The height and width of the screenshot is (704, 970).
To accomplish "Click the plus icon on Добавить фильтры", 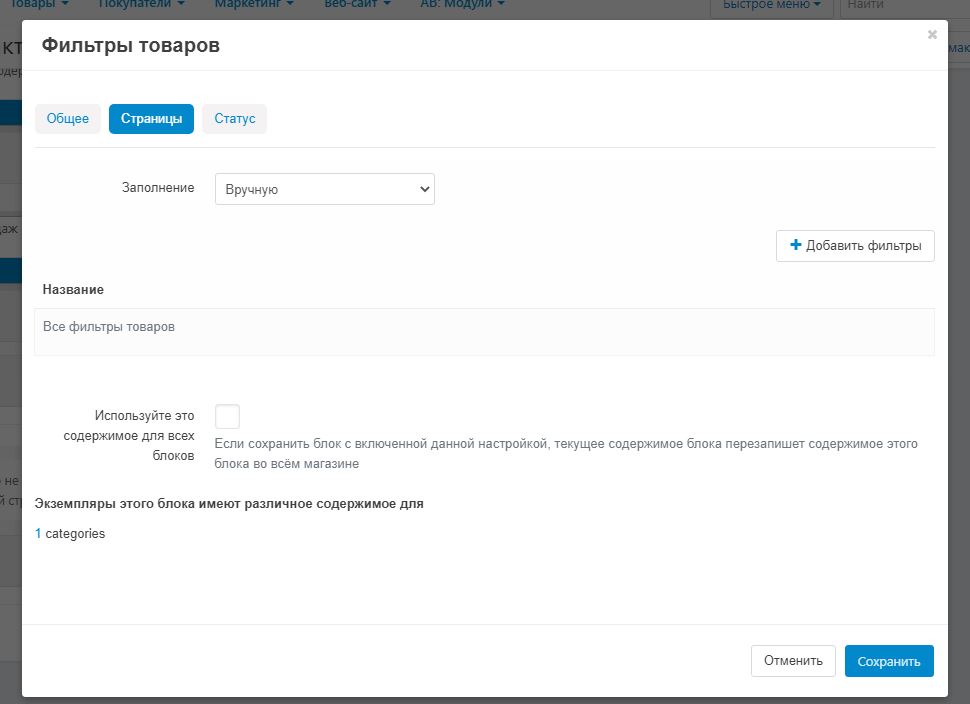I will click(x=796, y=245).
